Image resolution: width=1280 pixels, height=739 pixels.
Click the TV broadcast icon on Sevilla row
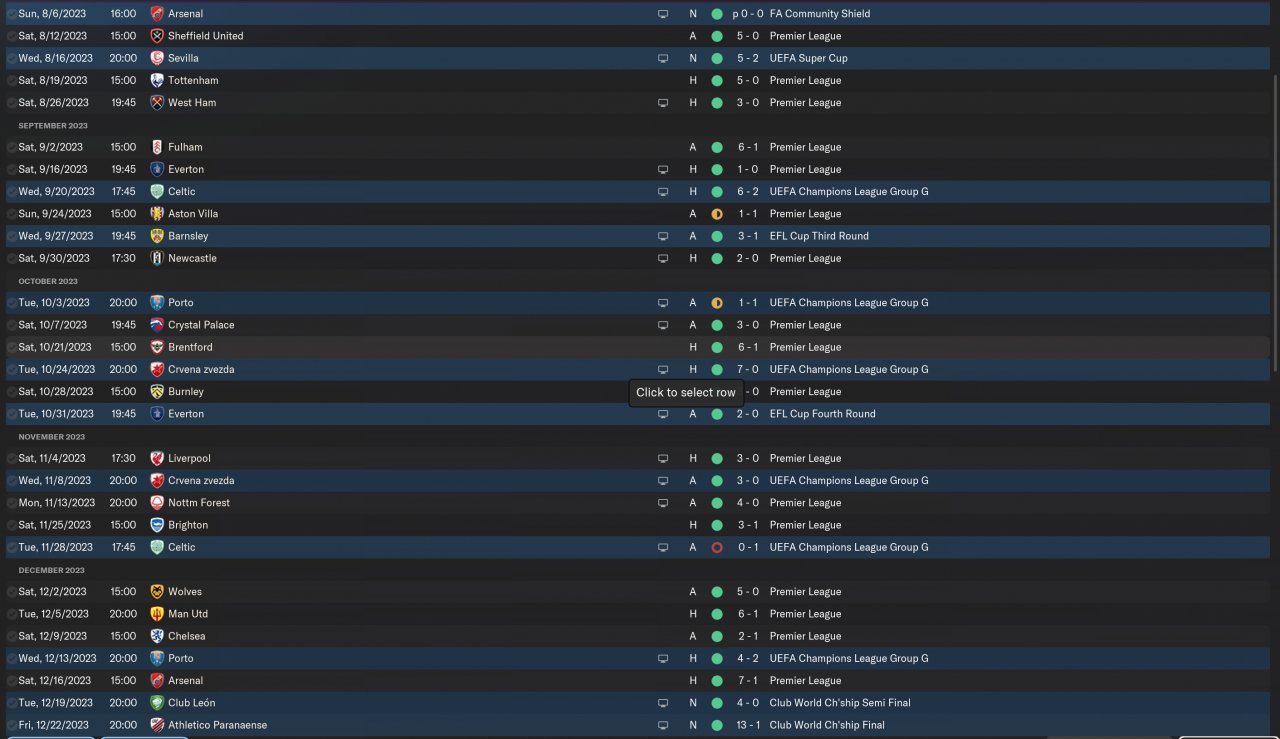click(x=662, y=58)
